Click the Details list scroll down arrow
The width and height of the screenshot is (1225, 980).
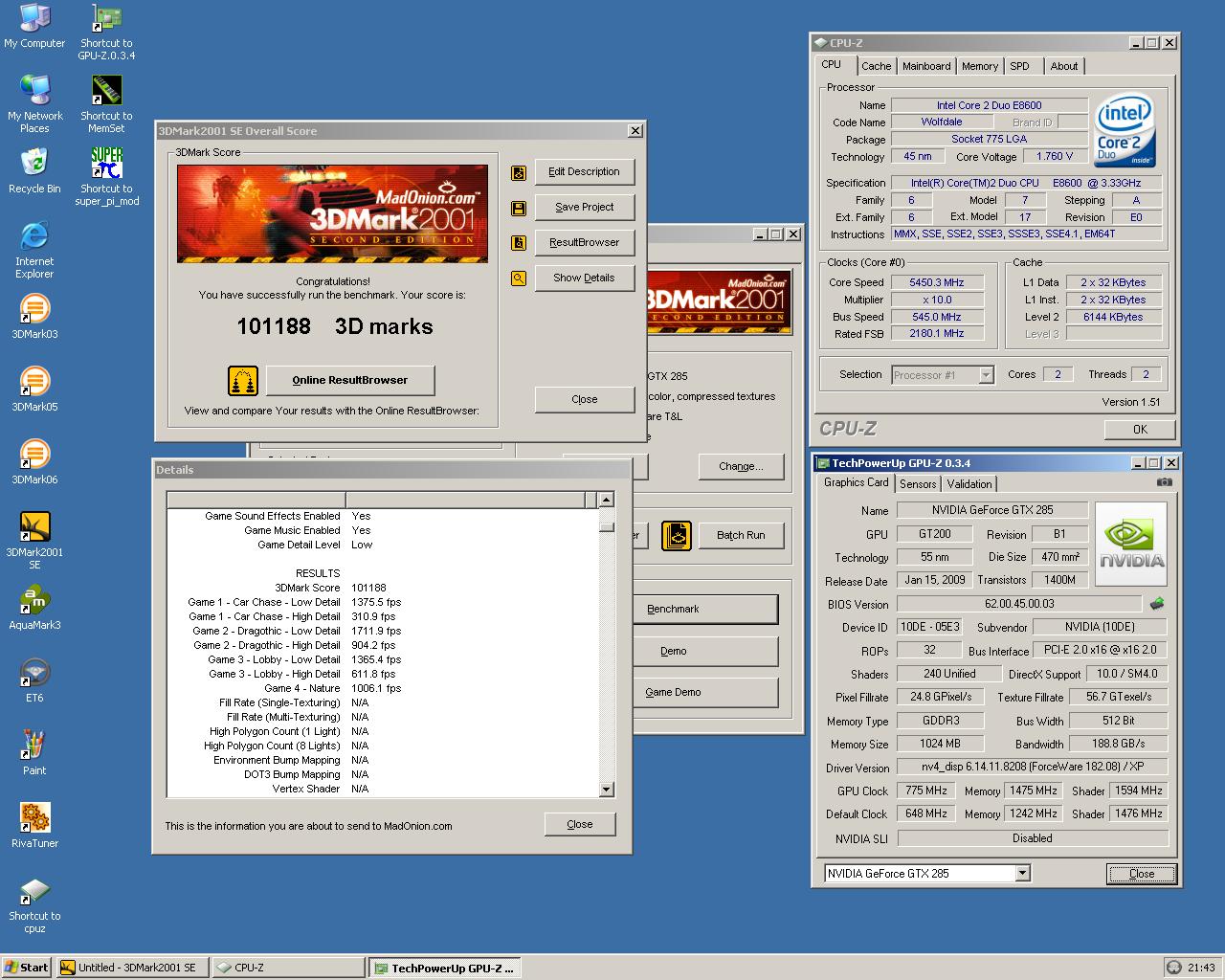coord(606,790)
